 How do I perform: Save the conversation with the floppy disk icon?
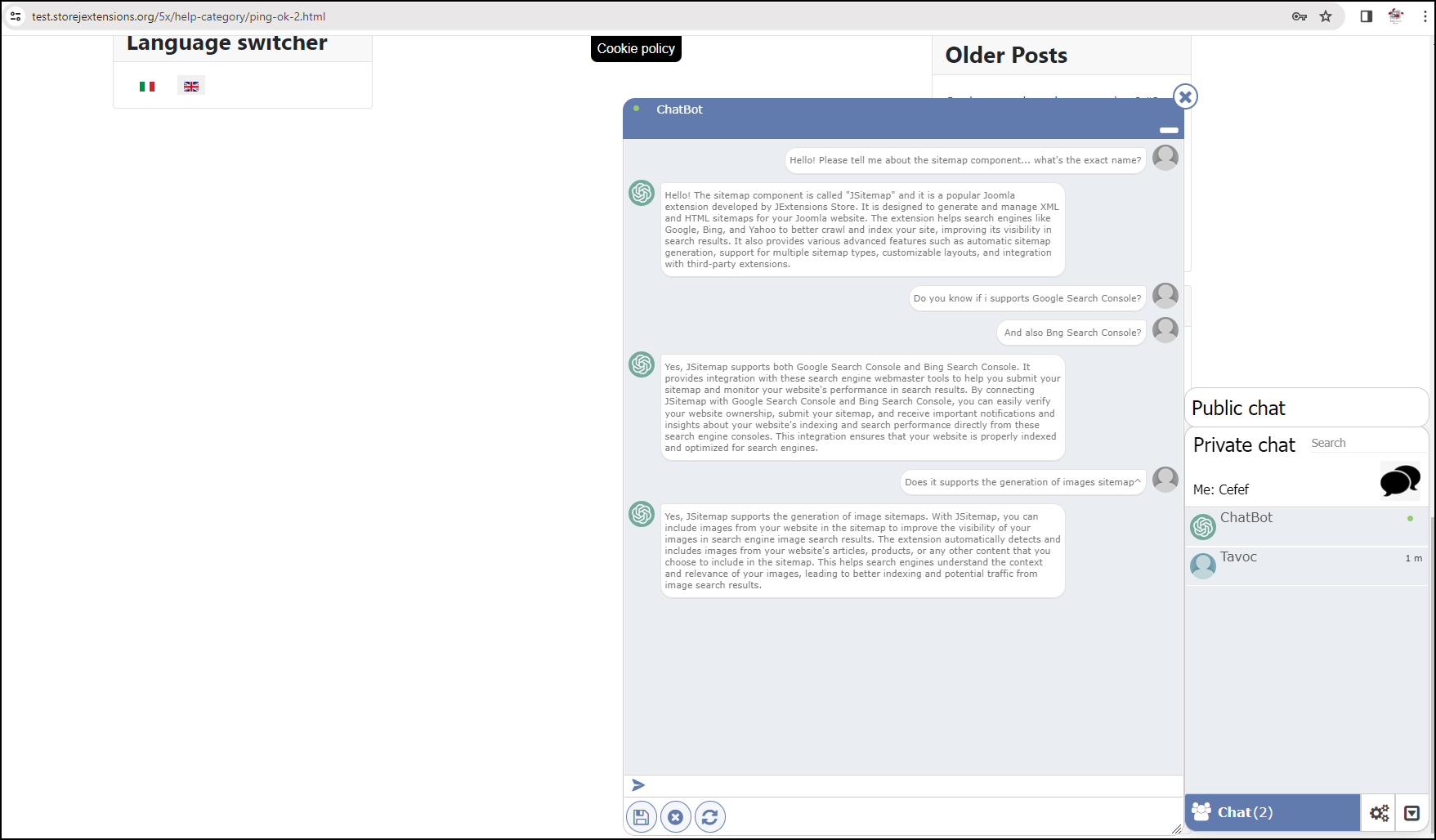(x=642, y=816)
